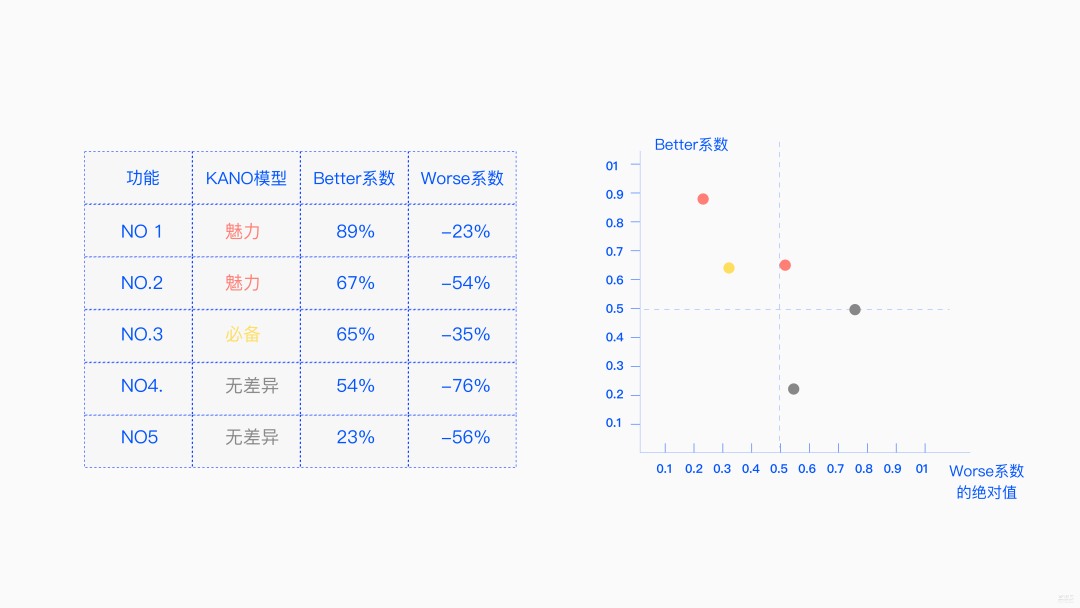Click the 0.5 label on horizontal axis
The height and width of the screenshot is (608, 1080).
[x=779, y=469]
